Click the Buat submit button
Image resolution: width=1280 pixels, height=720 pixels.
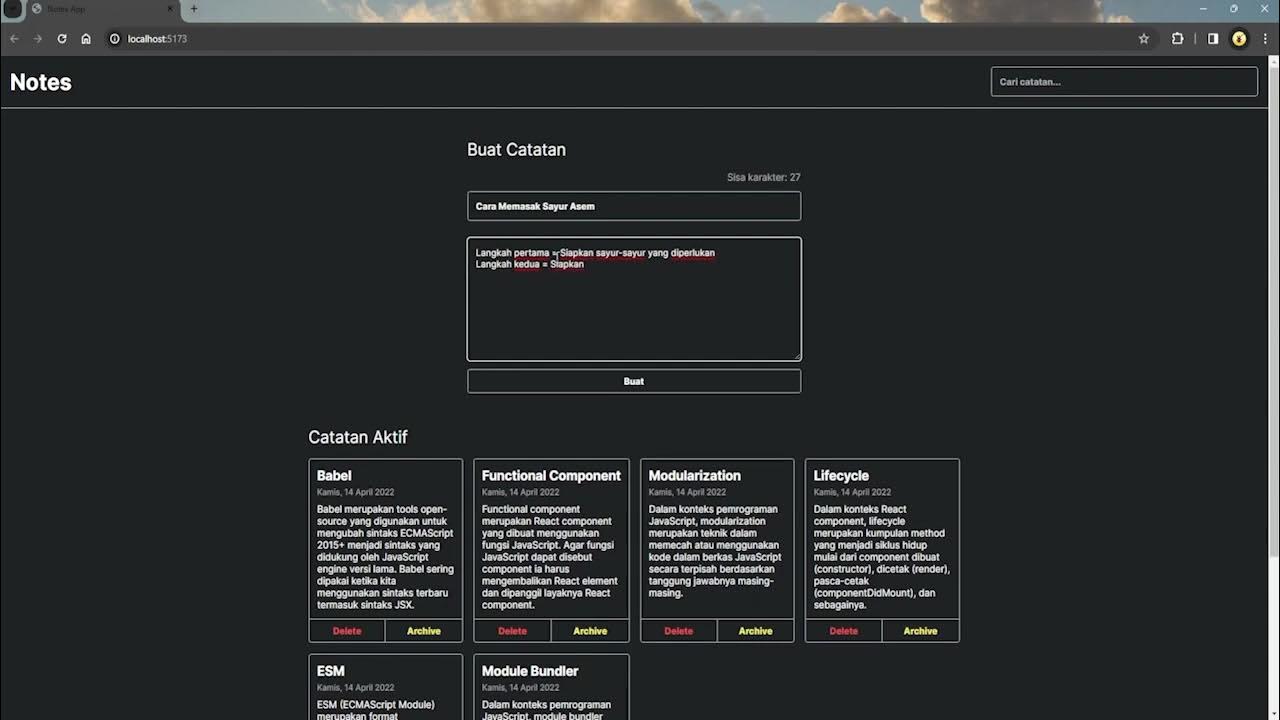point(634,381)
